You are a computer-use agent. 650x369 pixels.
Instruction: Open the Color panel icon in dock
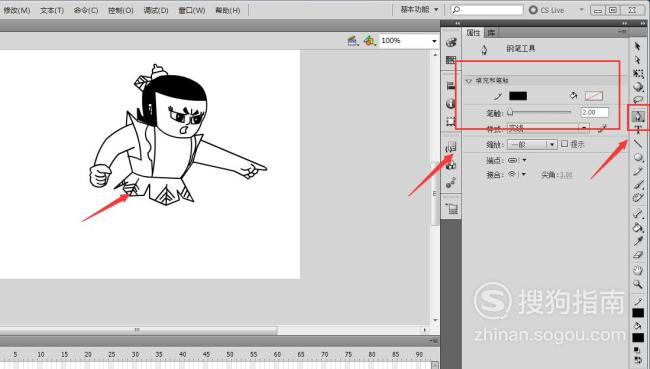[451, 42]
